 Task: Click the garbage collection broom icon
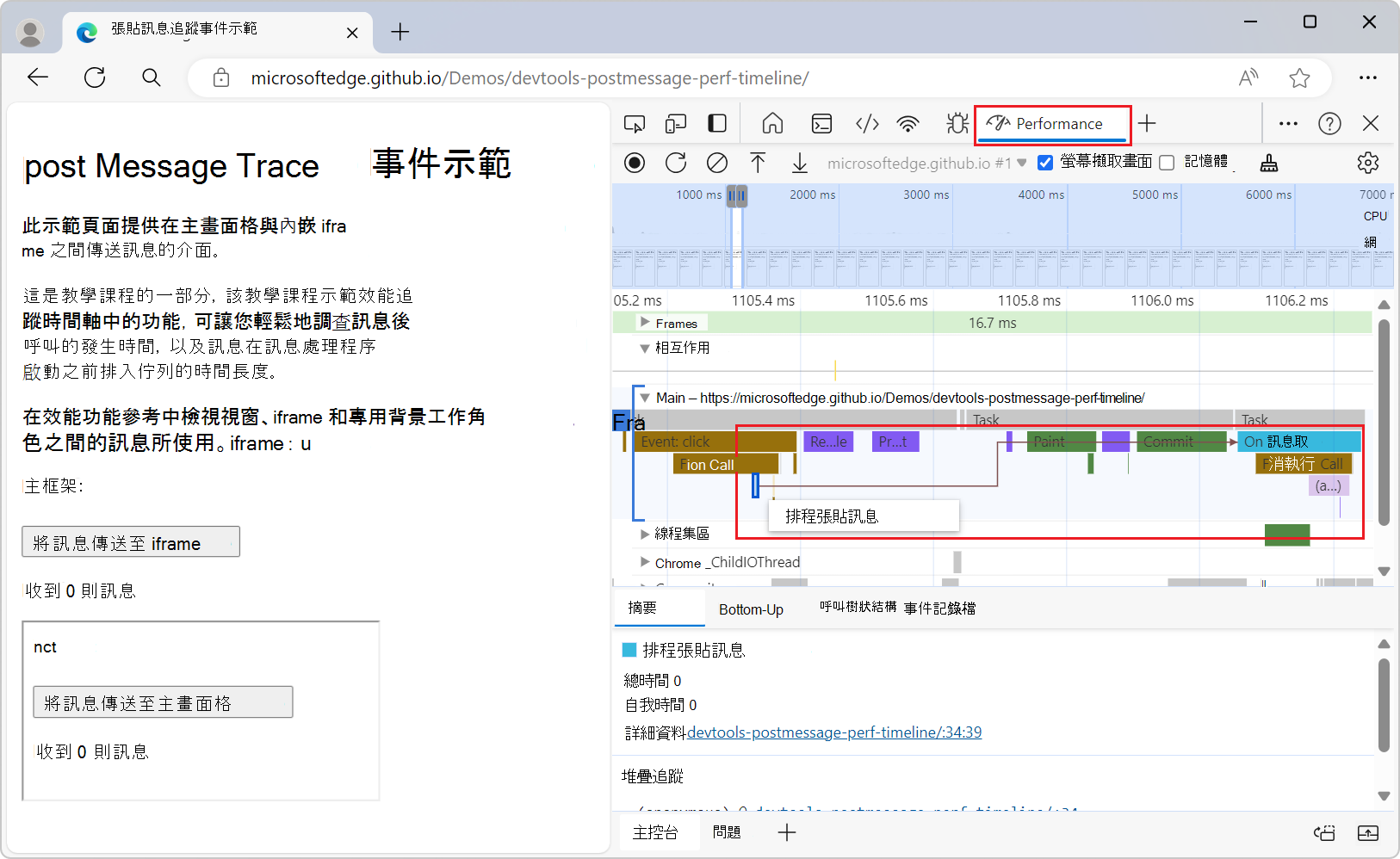click(1269, 163)
